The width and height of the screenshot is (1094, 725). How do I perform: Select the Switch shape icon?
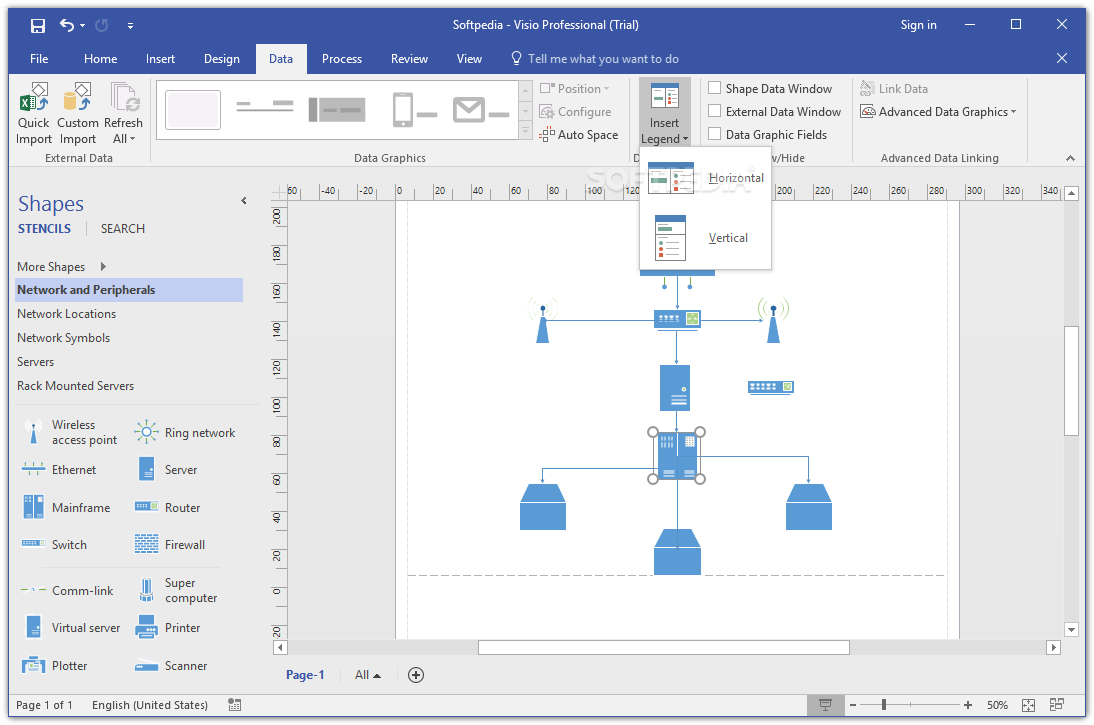pos(33,544)
